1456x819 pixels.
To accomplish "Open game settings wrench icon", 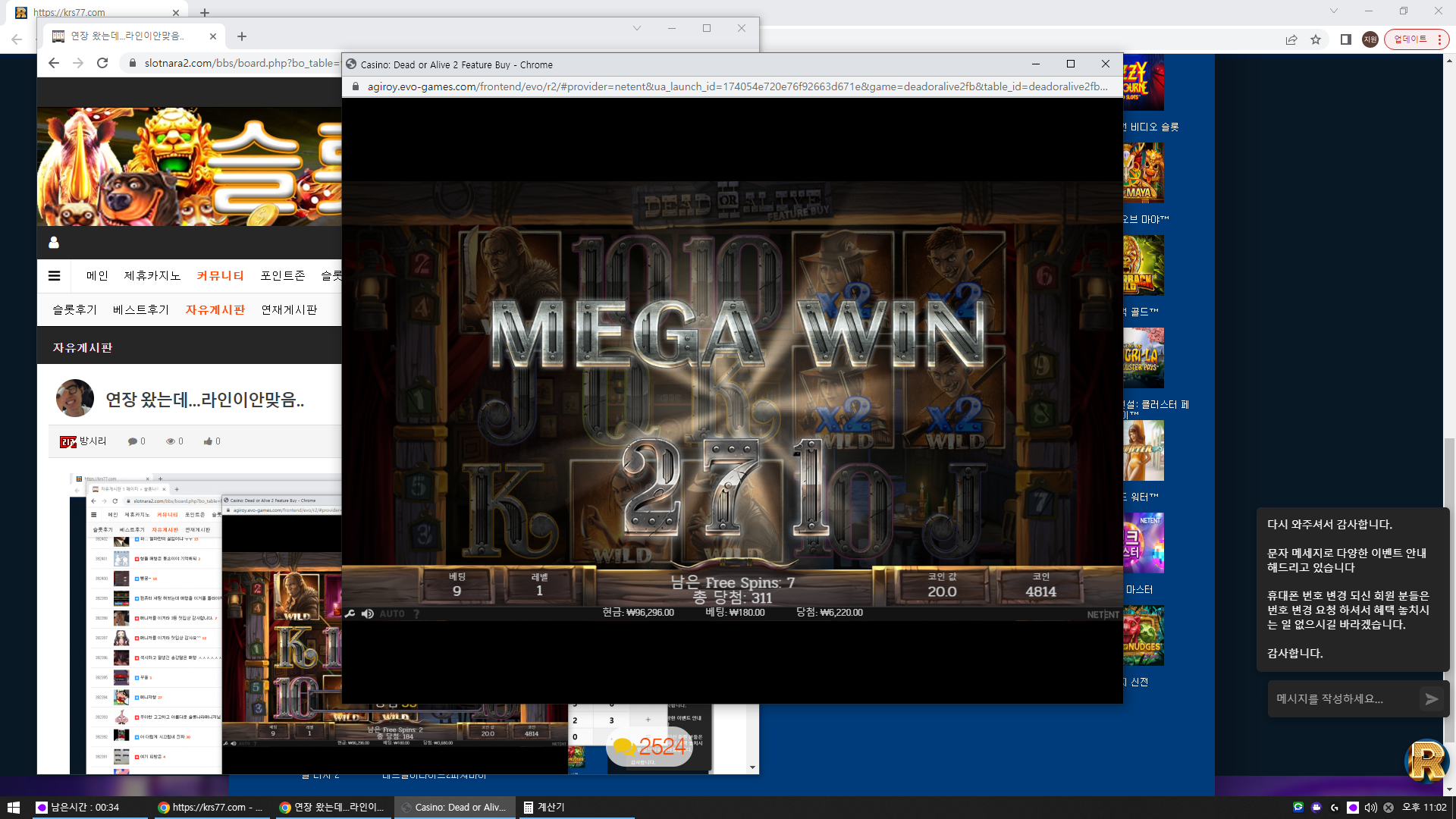I will [350, 613].
